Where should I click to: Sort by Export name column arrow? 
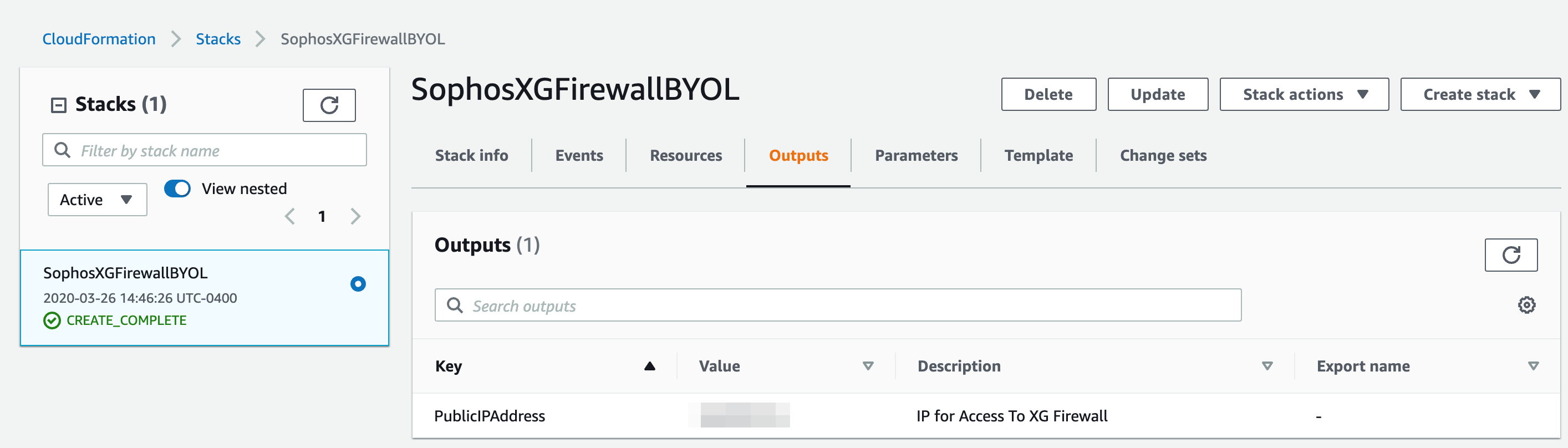[1533, 366]
